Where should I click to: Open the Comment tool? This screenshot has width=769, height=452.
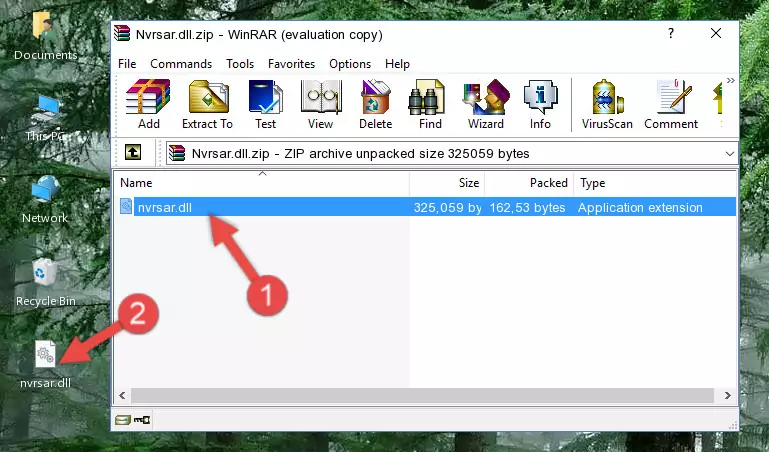[x=671, y=104]
